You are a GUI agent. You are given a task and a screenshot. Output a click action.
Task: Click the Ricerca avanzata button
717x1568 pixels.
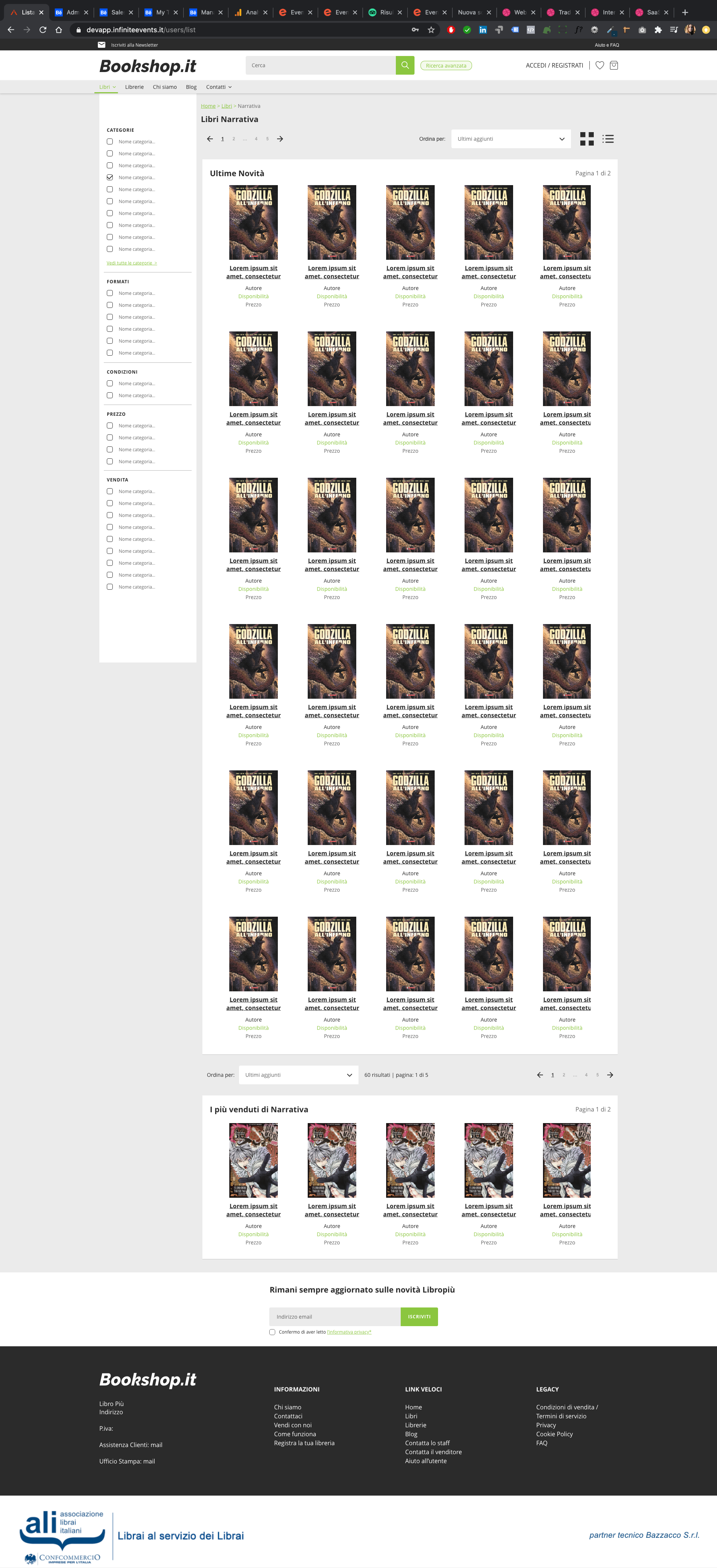[446, 66]
